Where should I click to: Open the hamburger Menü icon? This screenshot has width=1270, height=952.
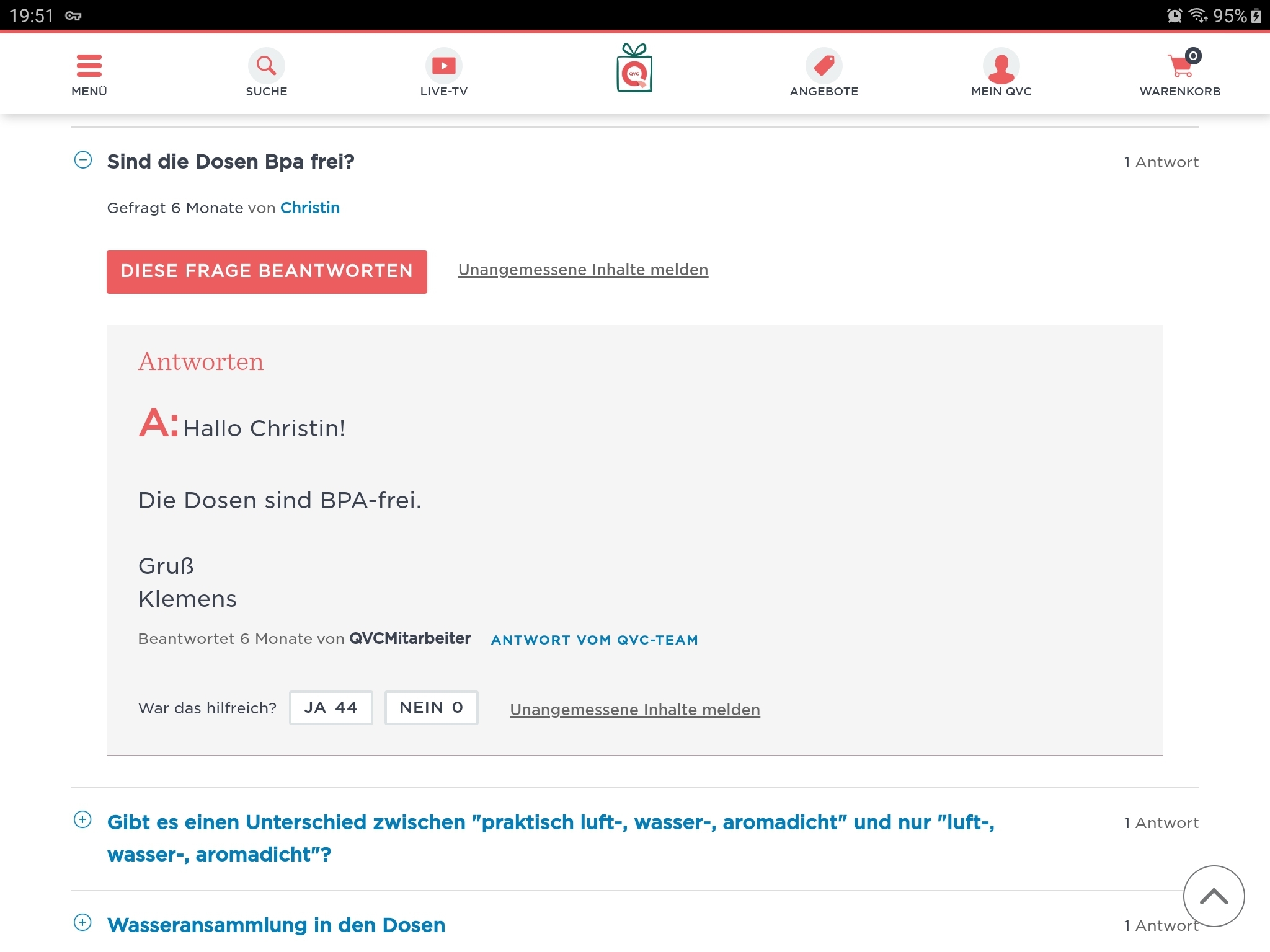89,66
